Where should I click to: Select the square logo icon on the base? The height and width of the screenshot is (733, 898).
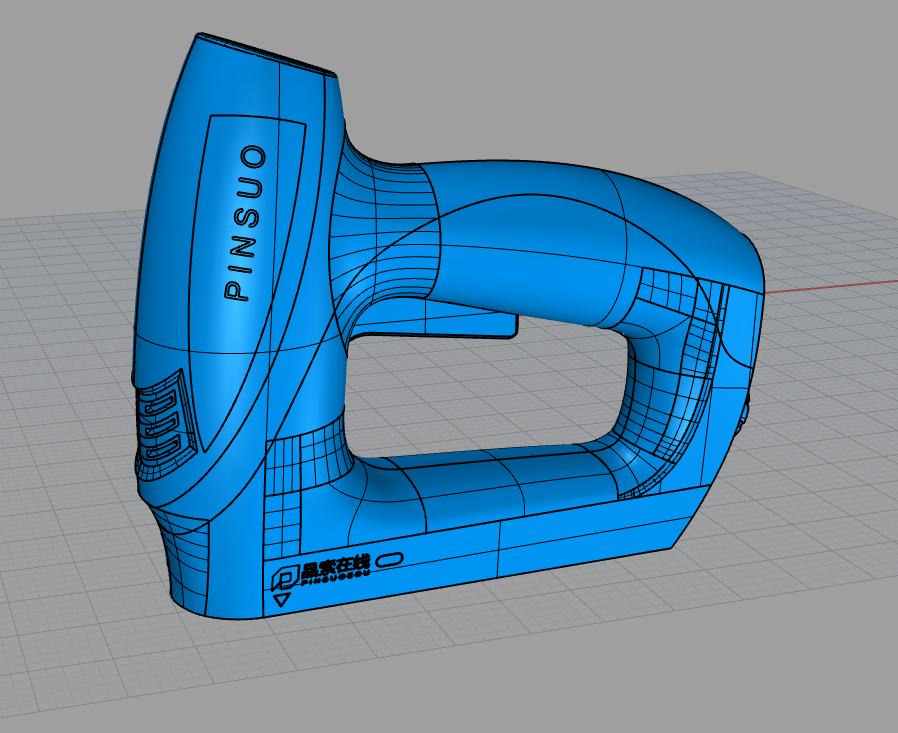pos(284,576)
